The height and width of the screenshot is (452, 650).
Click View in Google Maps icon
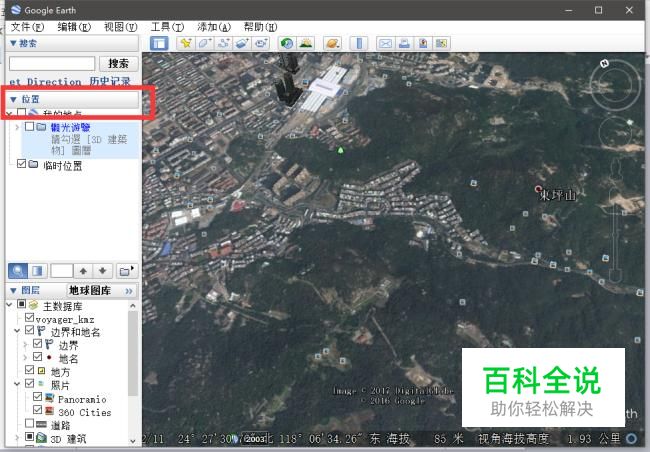(441, 43)
